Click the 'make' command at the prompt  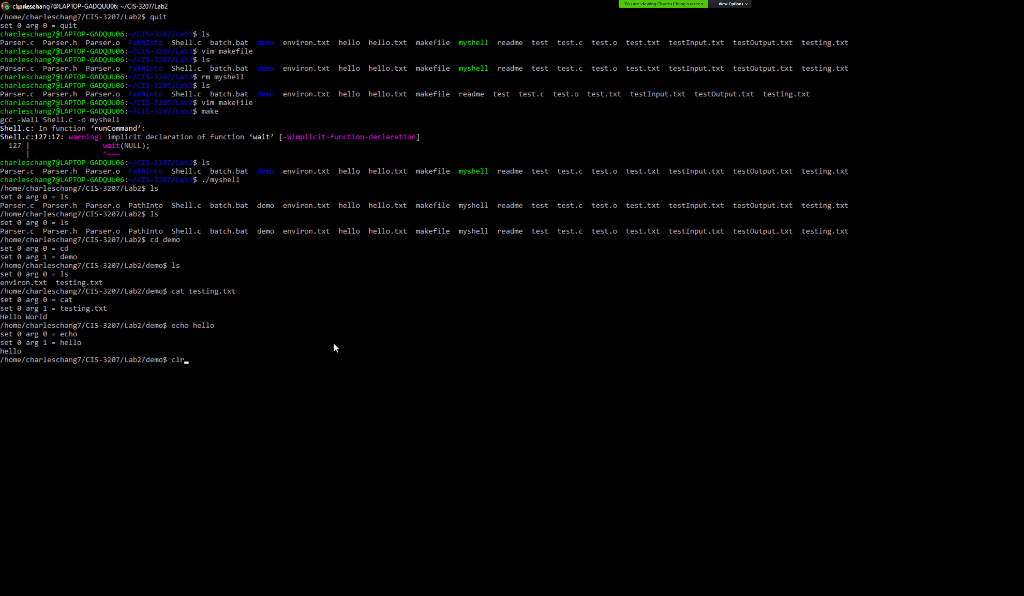point(210,112)
